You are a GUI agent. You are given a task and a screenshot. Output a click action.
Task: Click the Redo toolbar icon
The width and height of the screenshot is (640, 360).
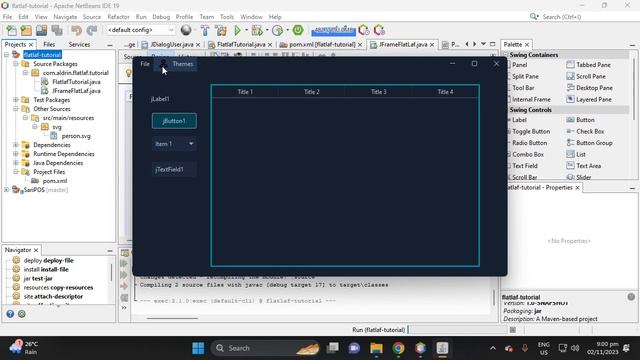91,30
